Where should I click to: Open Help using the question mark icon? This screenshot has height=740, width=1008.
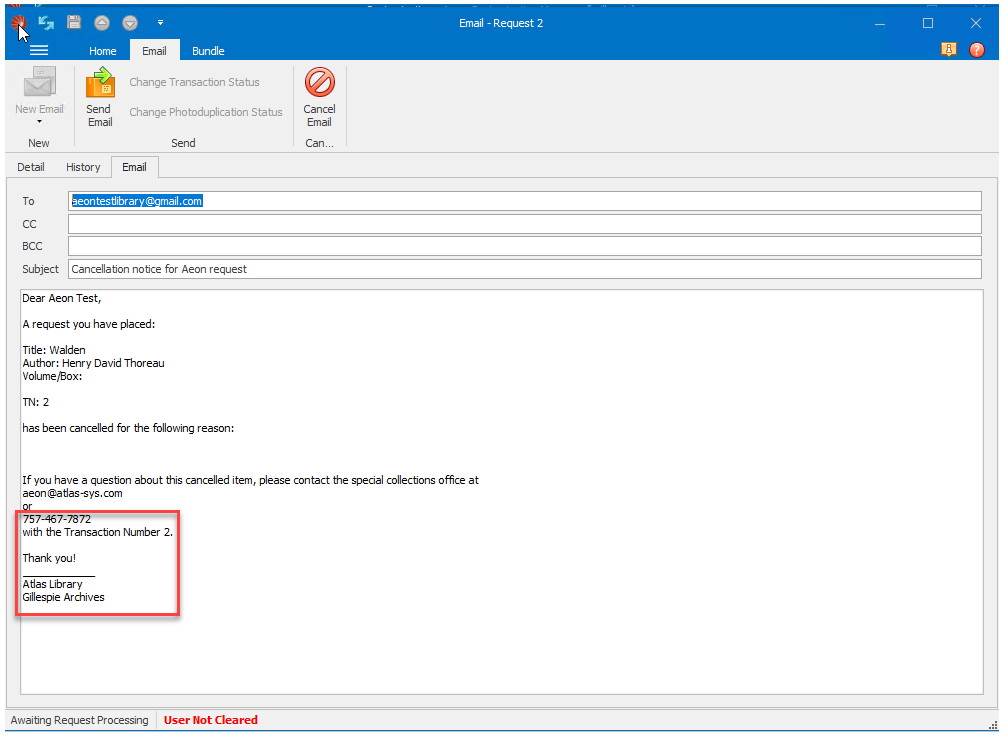click(977, 49)
